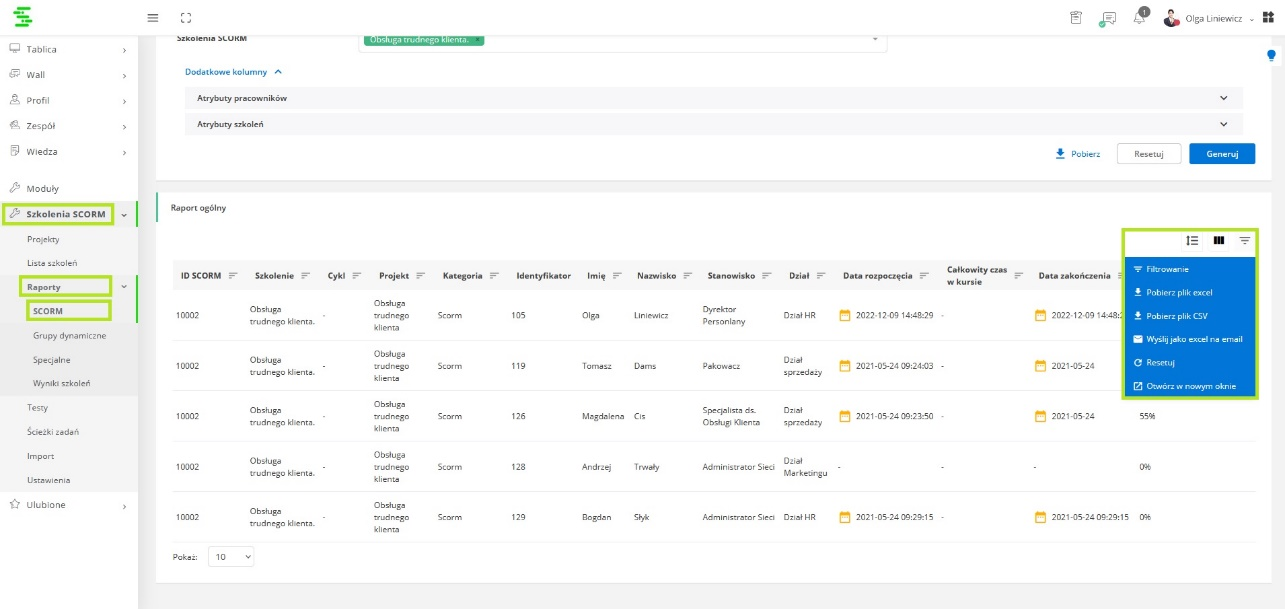Choose Pobierz plik CSV menu option
Screen dimensions: 1285x609
click(x=1189, y=316)
